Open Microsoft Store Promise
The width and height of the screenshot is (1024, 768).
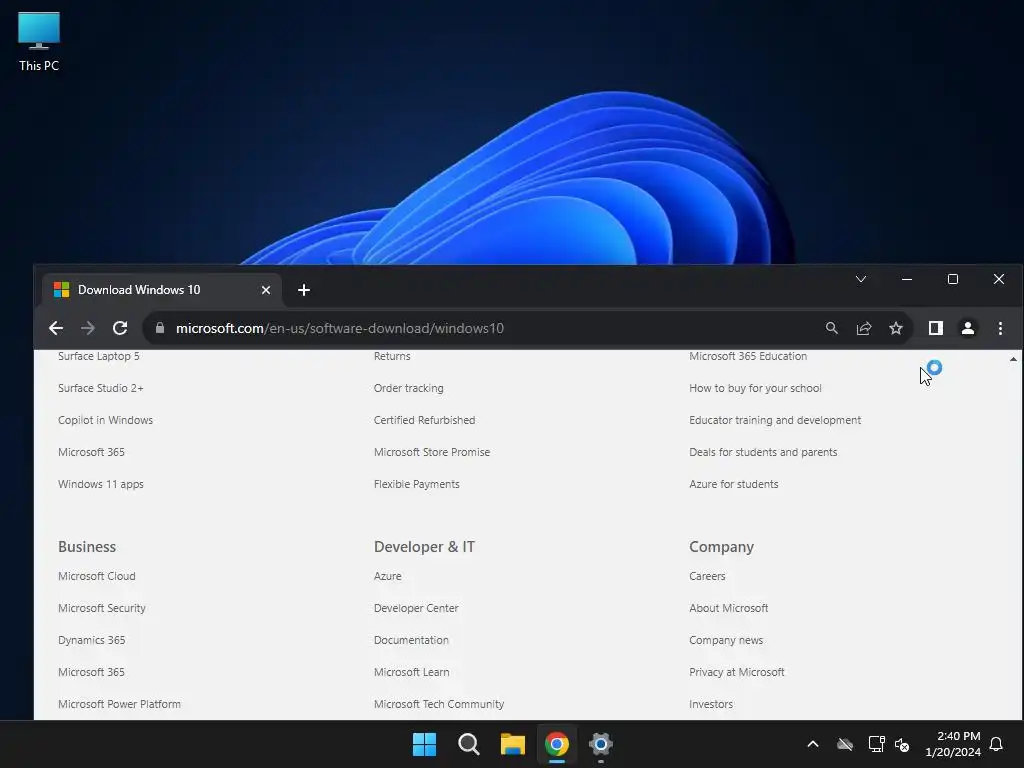click(x=432, y=452)
